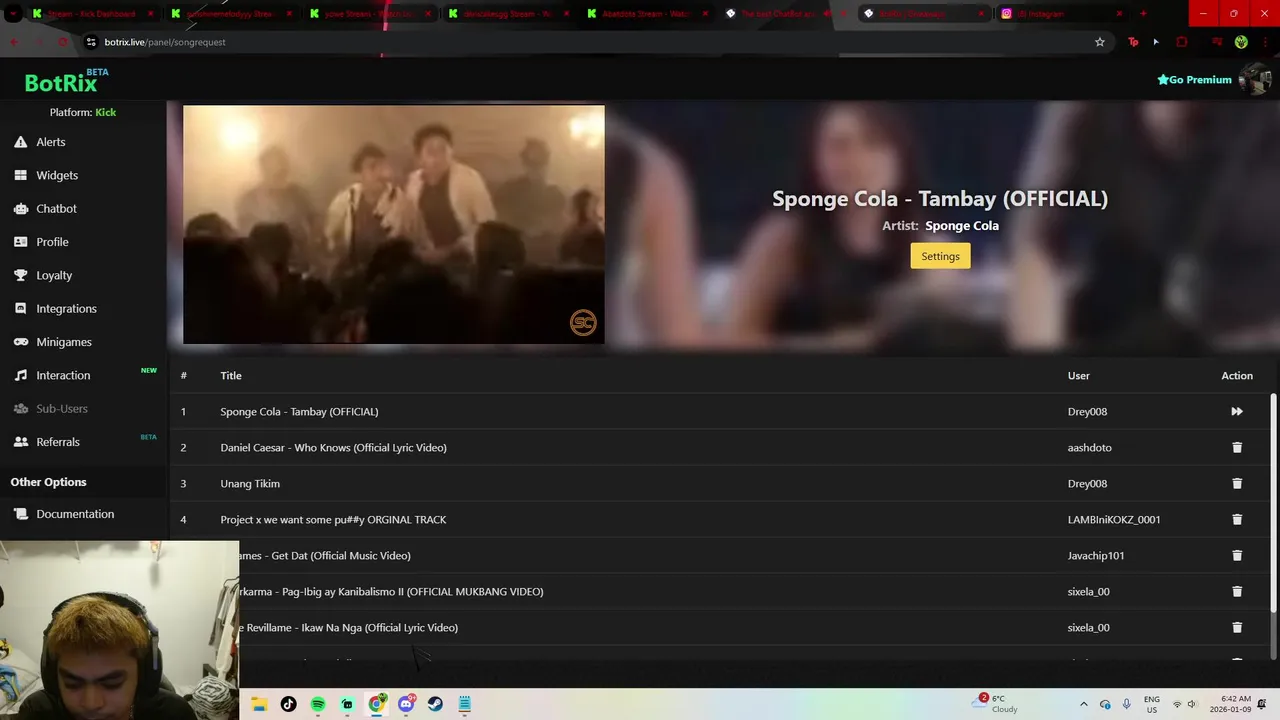Click the BotRix logo
This screenshot has width=1280, height=720.
62,83
